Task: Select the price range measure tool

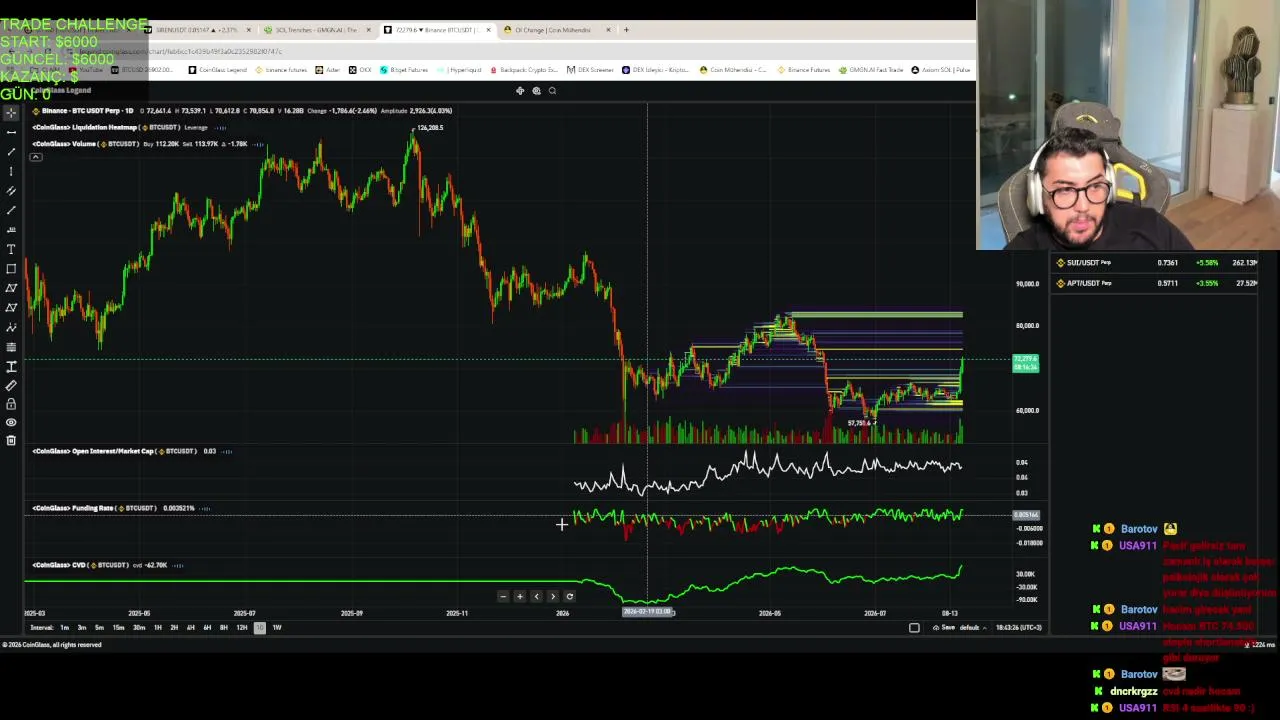Action: (x=11, y=366)
